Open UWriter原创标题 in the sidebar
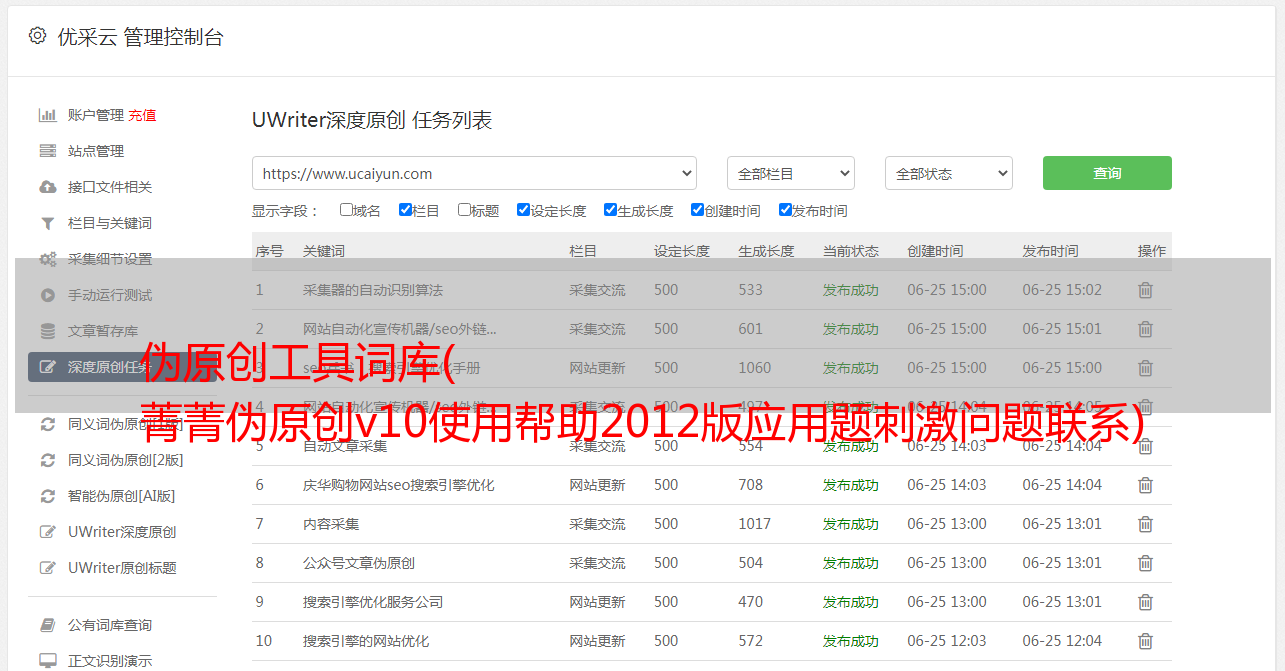The height and width of the screenshot is (671, 1285). (121, 568)
